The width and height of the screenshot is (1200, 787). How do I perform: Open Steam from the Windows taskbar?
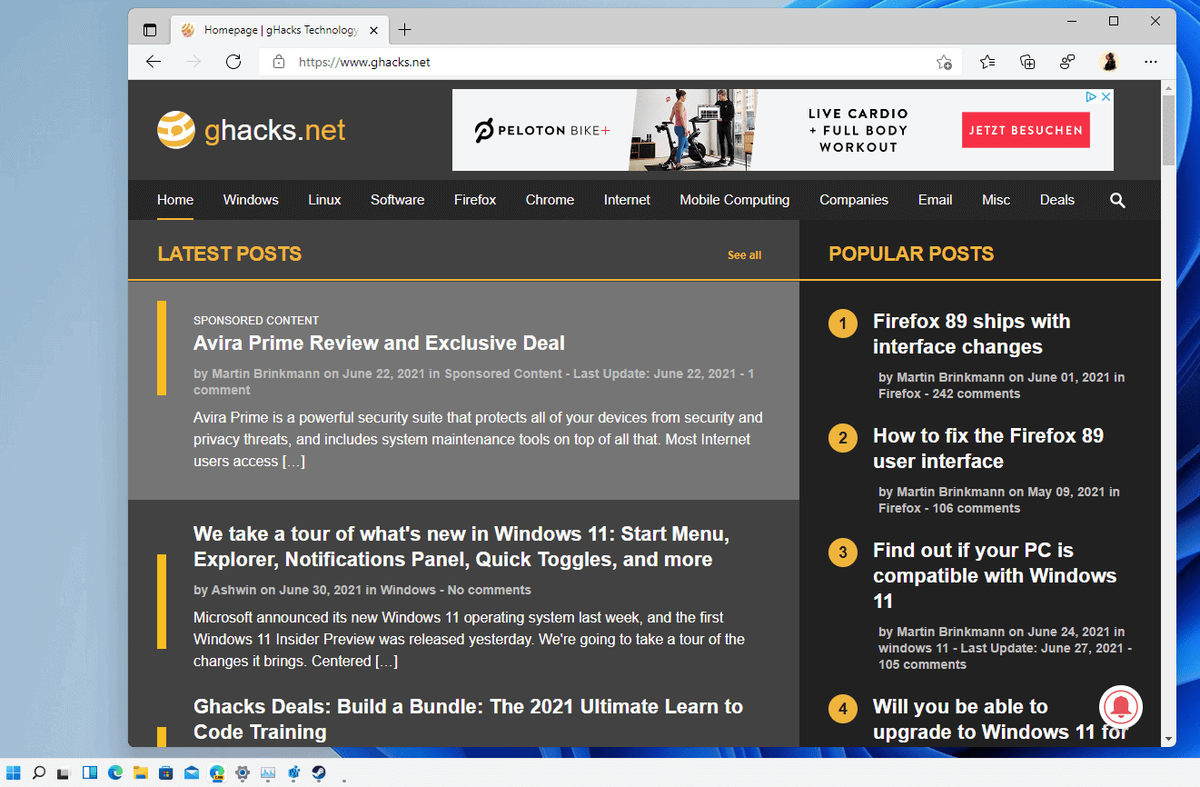(319, 773)
